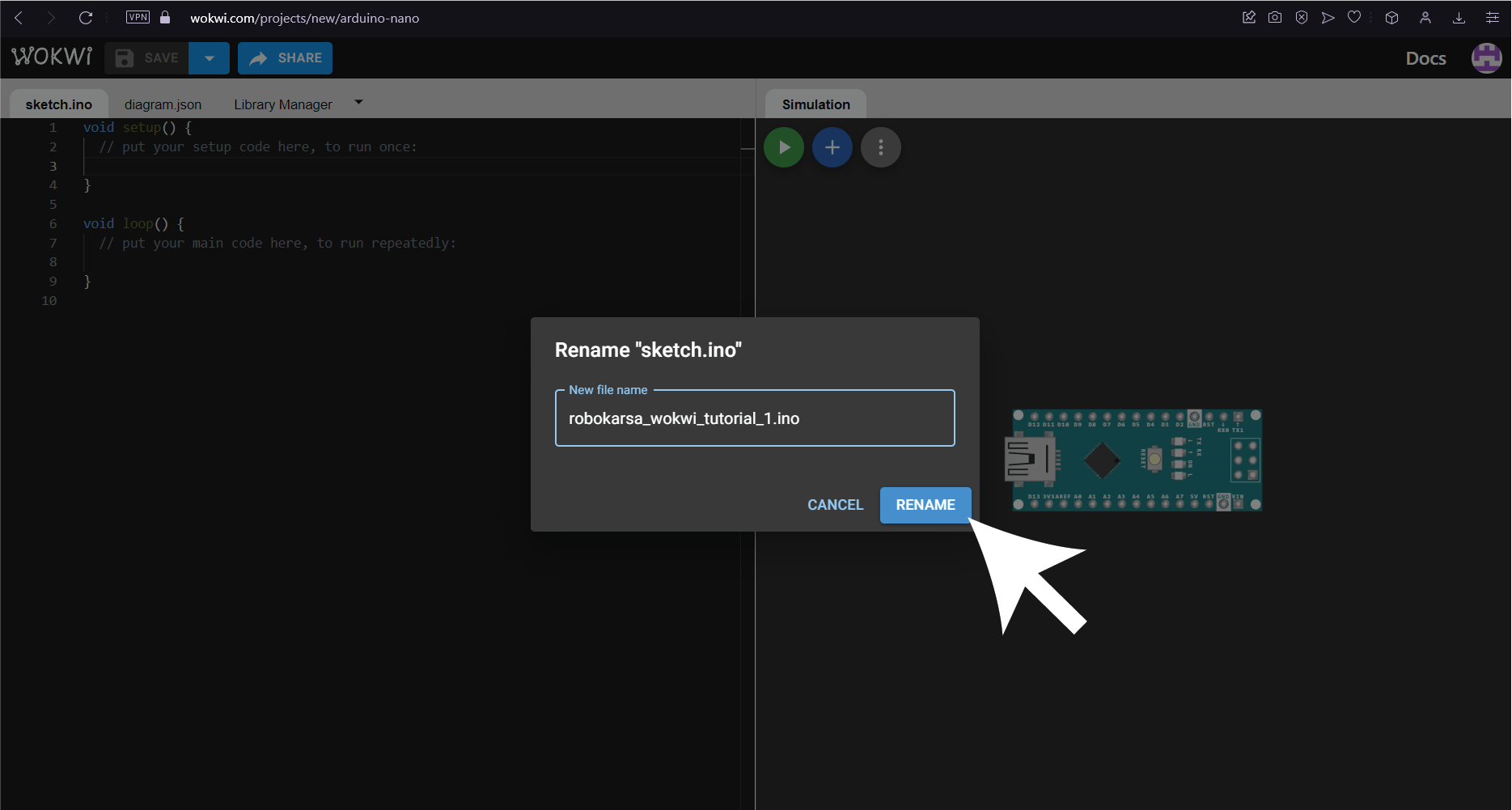Switch to the sketch.ino tab
The width and height of the screenshot is (1512, 810).
(x=59, y=104)
